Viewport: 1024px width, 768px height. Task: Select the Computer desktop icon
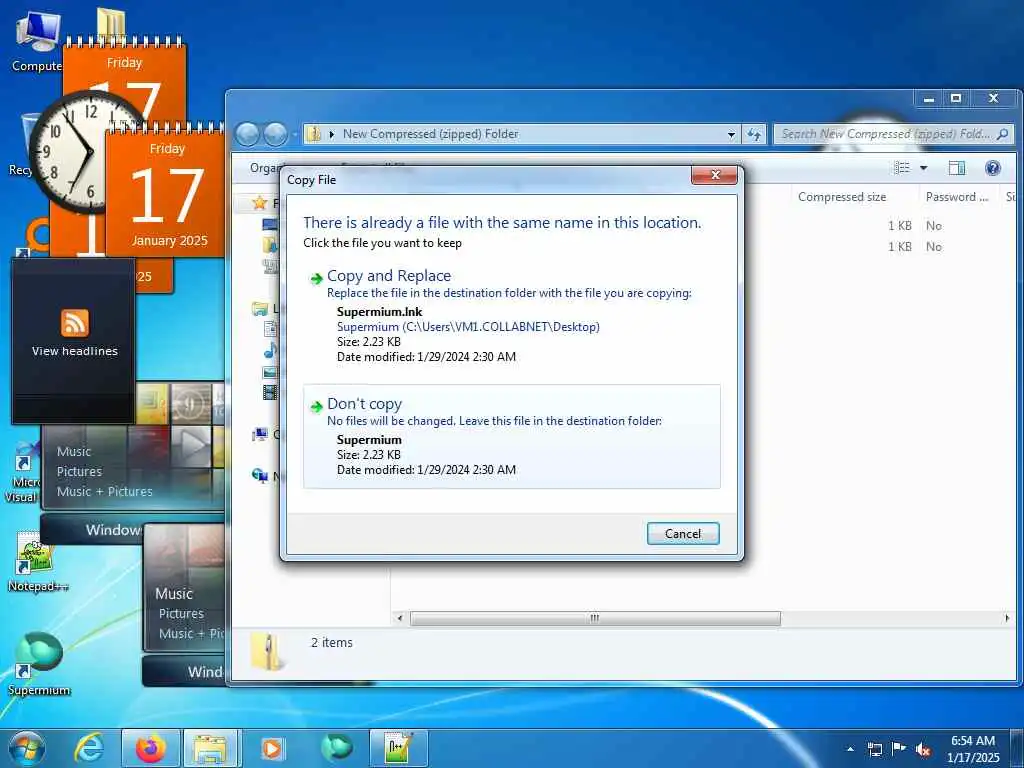click(x=37, y=42)
